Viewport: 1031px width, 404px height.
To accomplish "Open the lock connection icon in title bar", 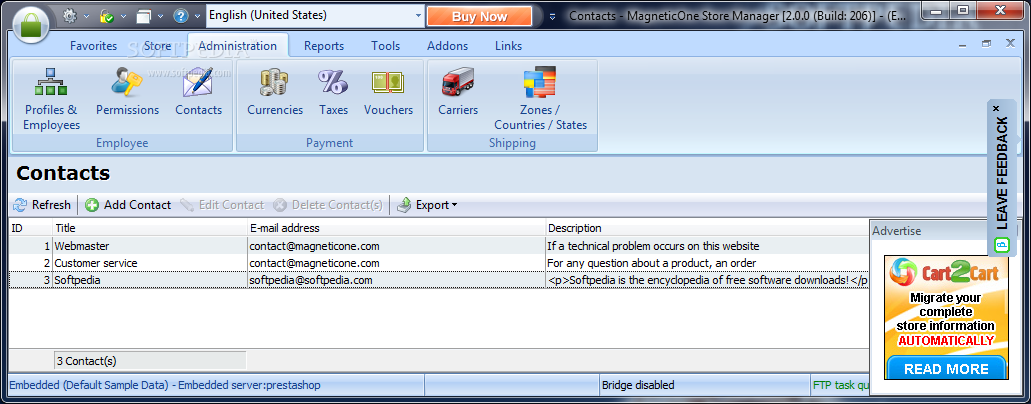I will point(107,15).
